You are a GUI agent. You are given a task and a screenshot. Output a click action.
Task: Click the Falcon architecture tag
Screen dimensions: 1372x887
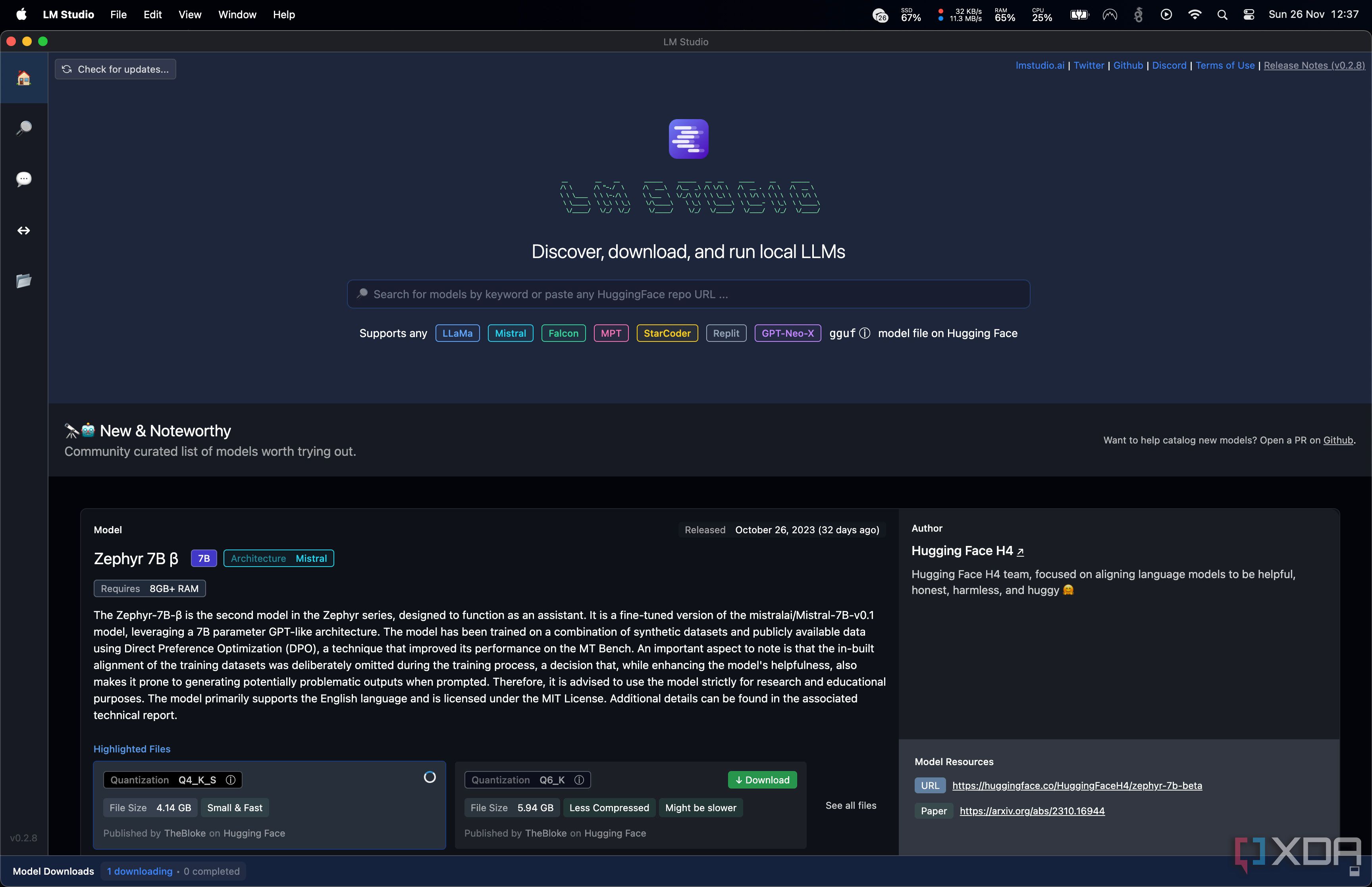[563, 334]
